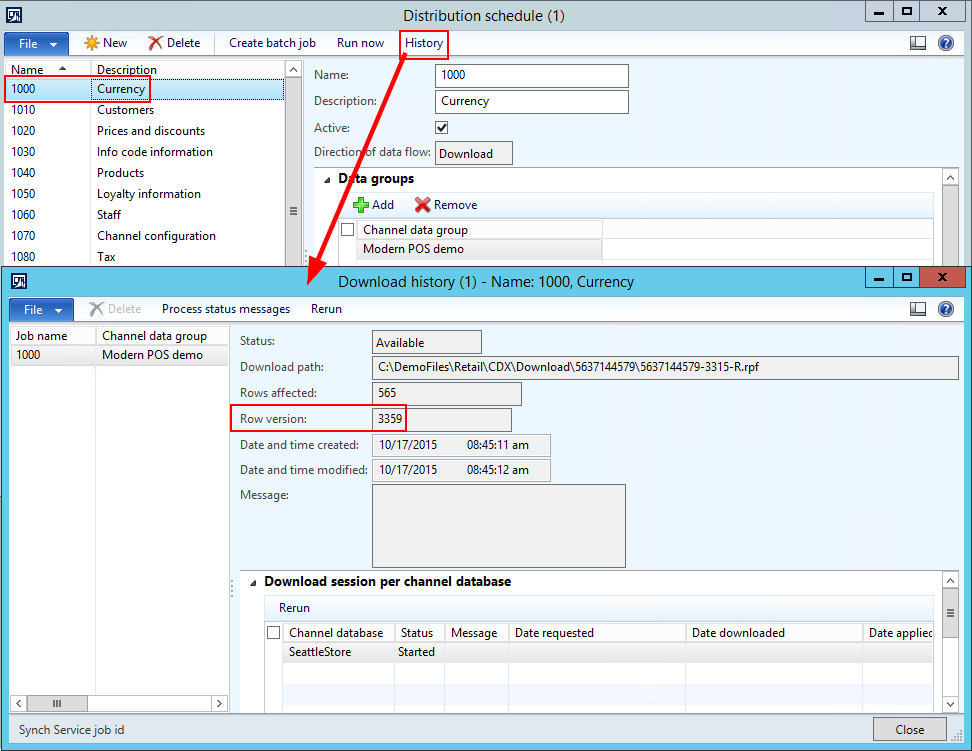The width and height of the screenshot is (972, 751).
Task: Open File dropdown in Download history
Action: (x=42, y=310)
